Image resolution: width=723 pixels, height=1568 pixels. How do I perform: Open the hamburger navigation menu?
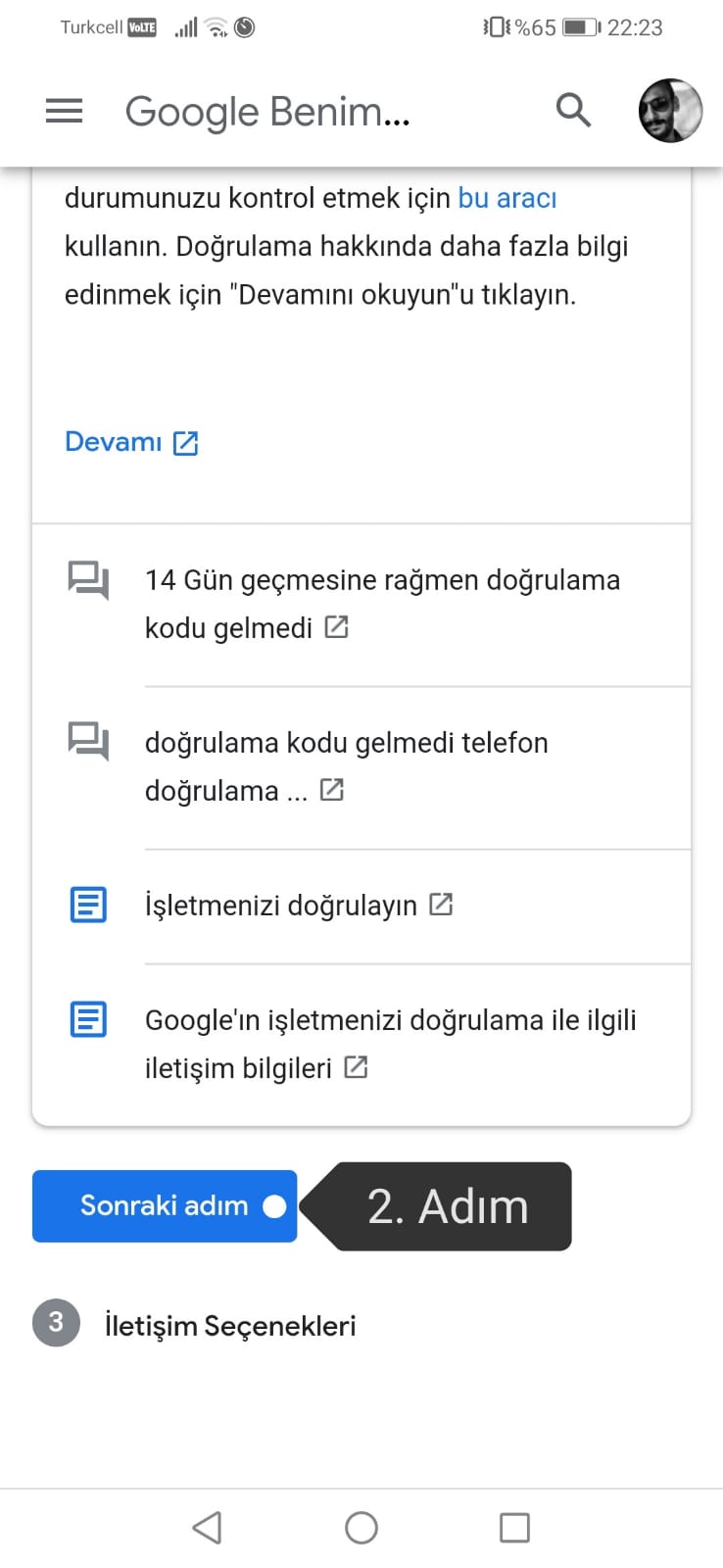65,112
